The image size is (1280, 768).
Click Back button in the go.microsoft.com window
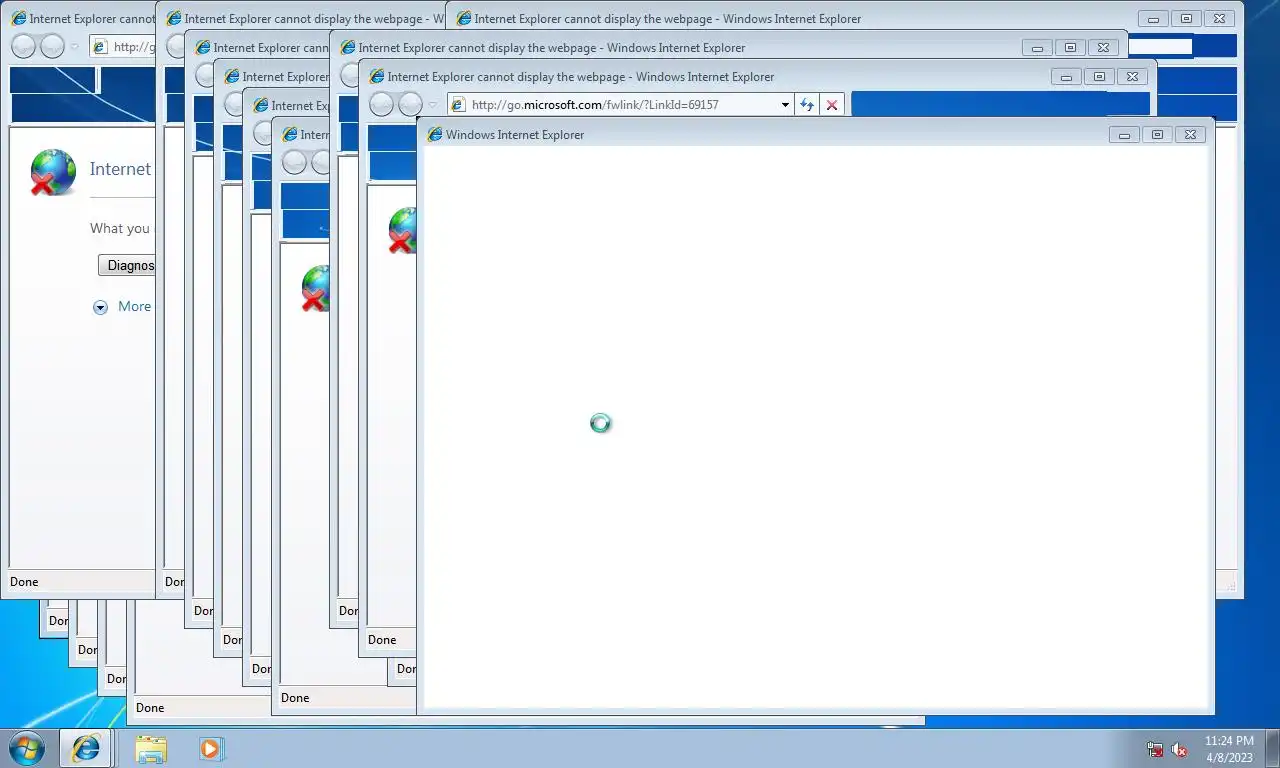click(381, 104)
